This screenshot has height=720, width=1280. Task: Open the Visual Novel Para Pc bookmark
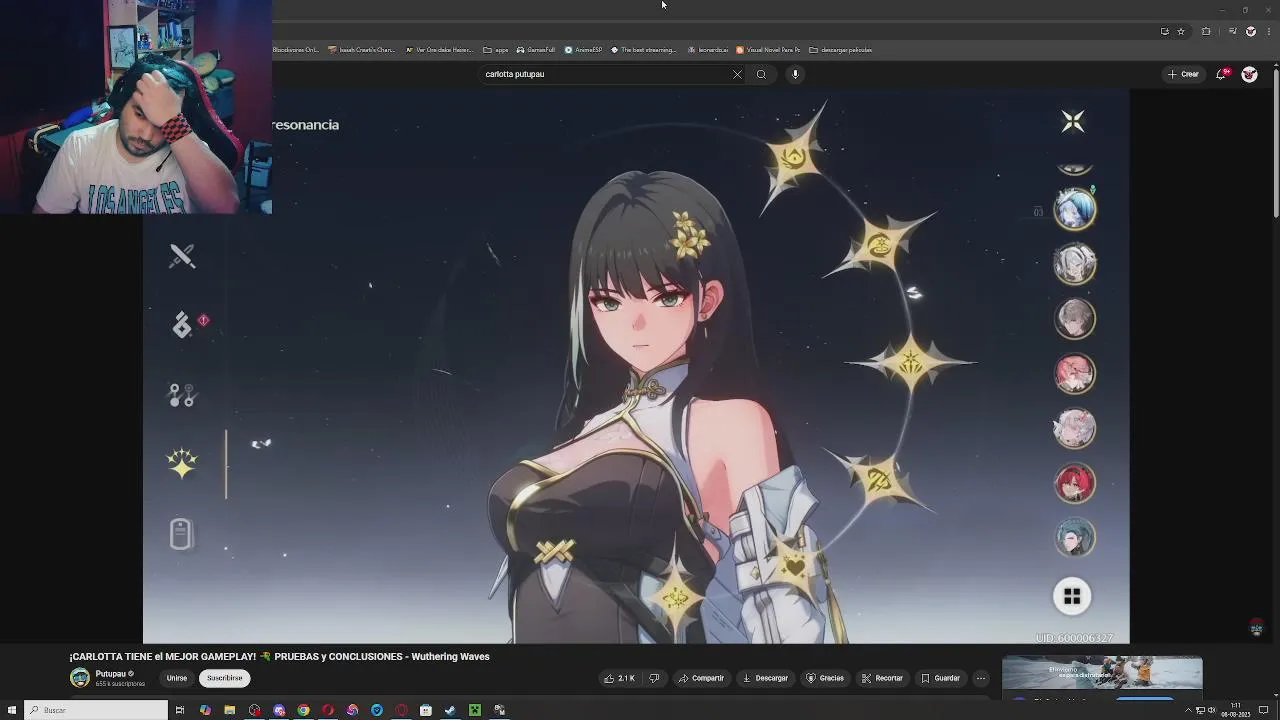(x=768, y=50)
